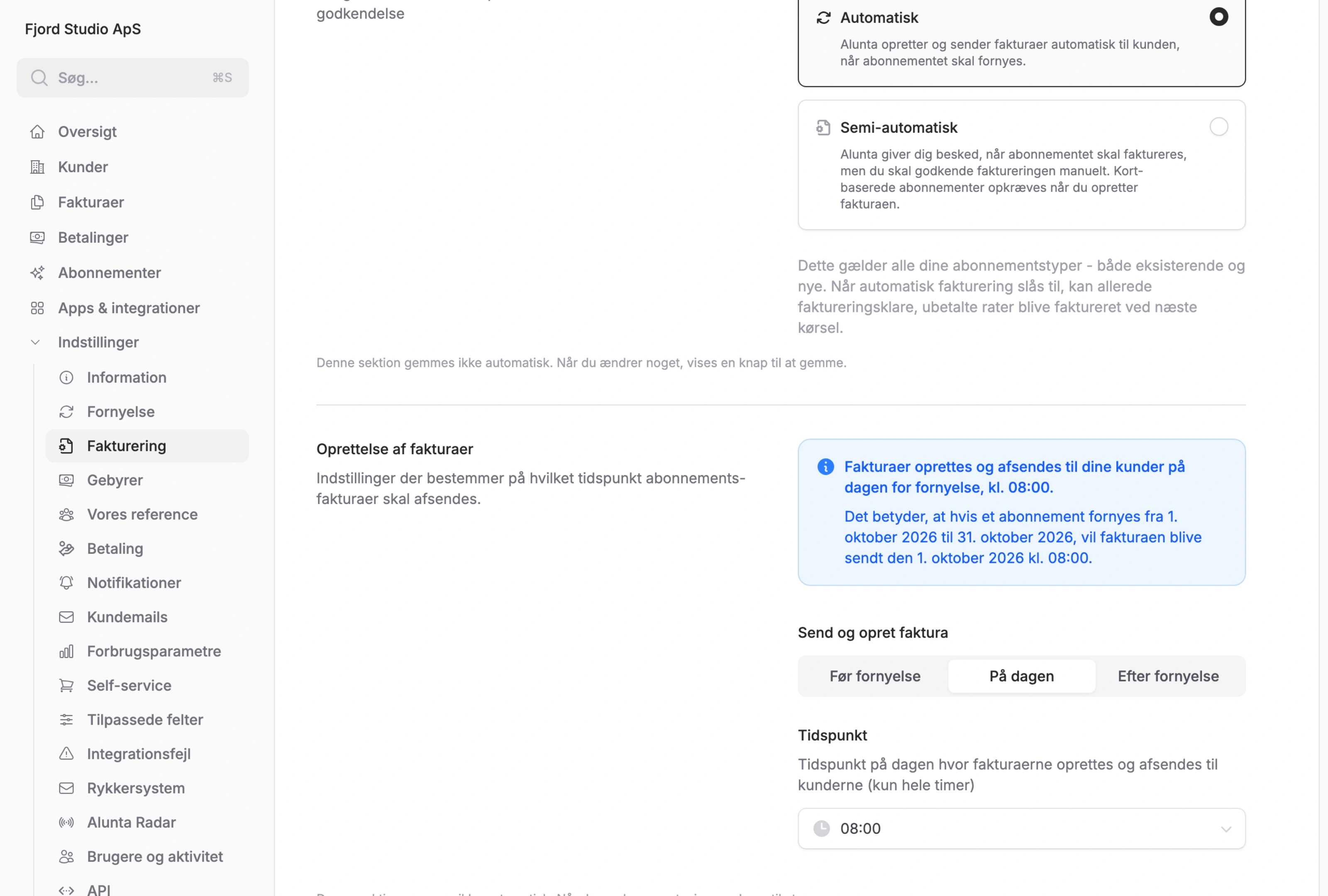The height and width of the screenshot is (896, 1328).
Task: Click the Apps & integrationer grid icon
Action: pyautogui.click(x=37, y=308)
